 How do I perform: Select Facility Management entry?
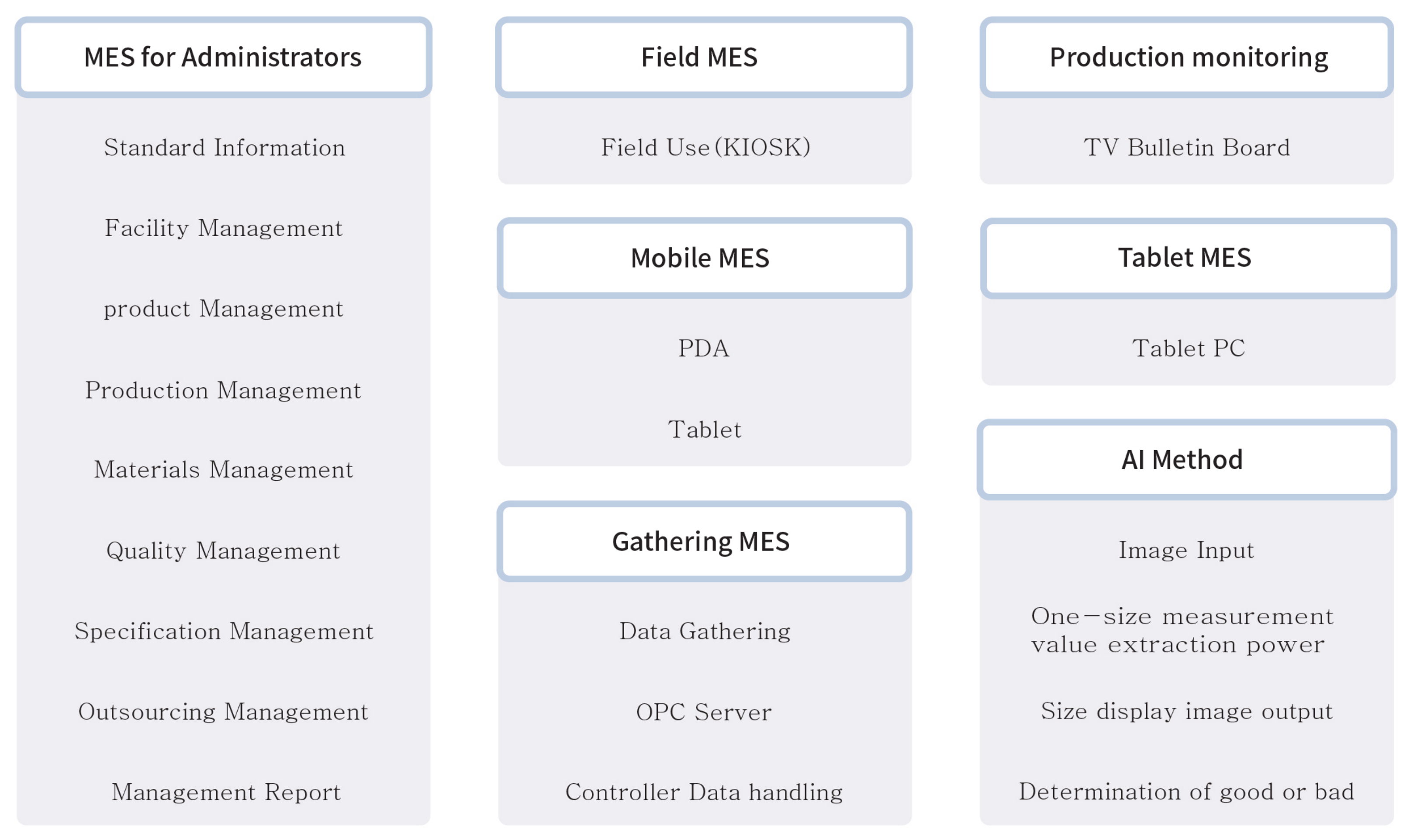coord(224,228)
